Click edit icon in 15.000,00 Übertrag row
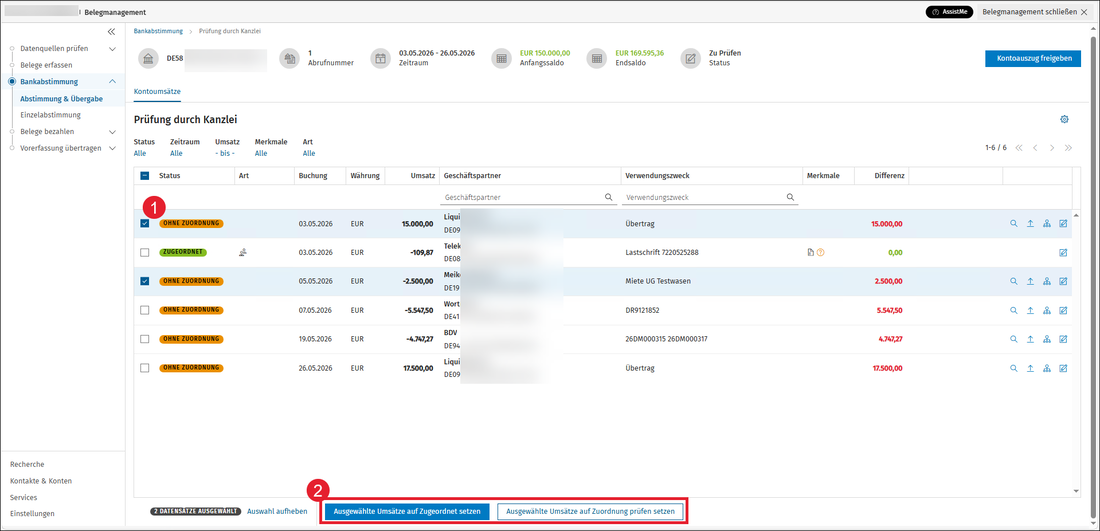This screenshot has width=1100, height=531. (x=1063, y=224)
